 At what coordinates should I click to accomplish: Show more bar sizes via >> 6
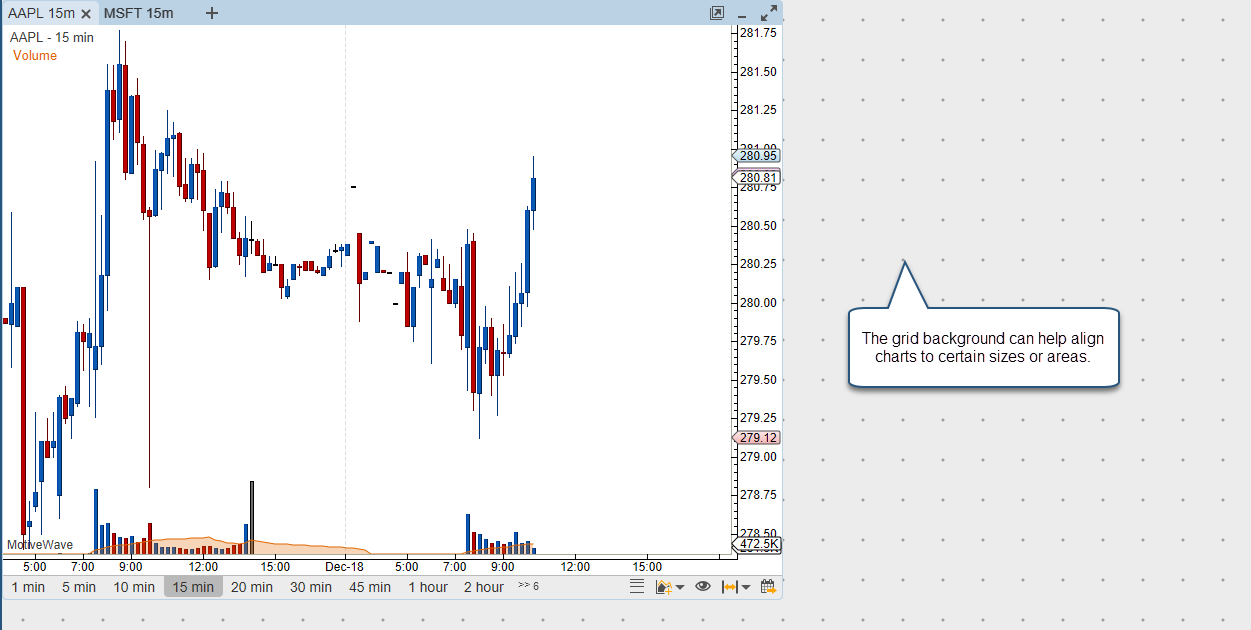pyautogui.click(x=528, y=586)
